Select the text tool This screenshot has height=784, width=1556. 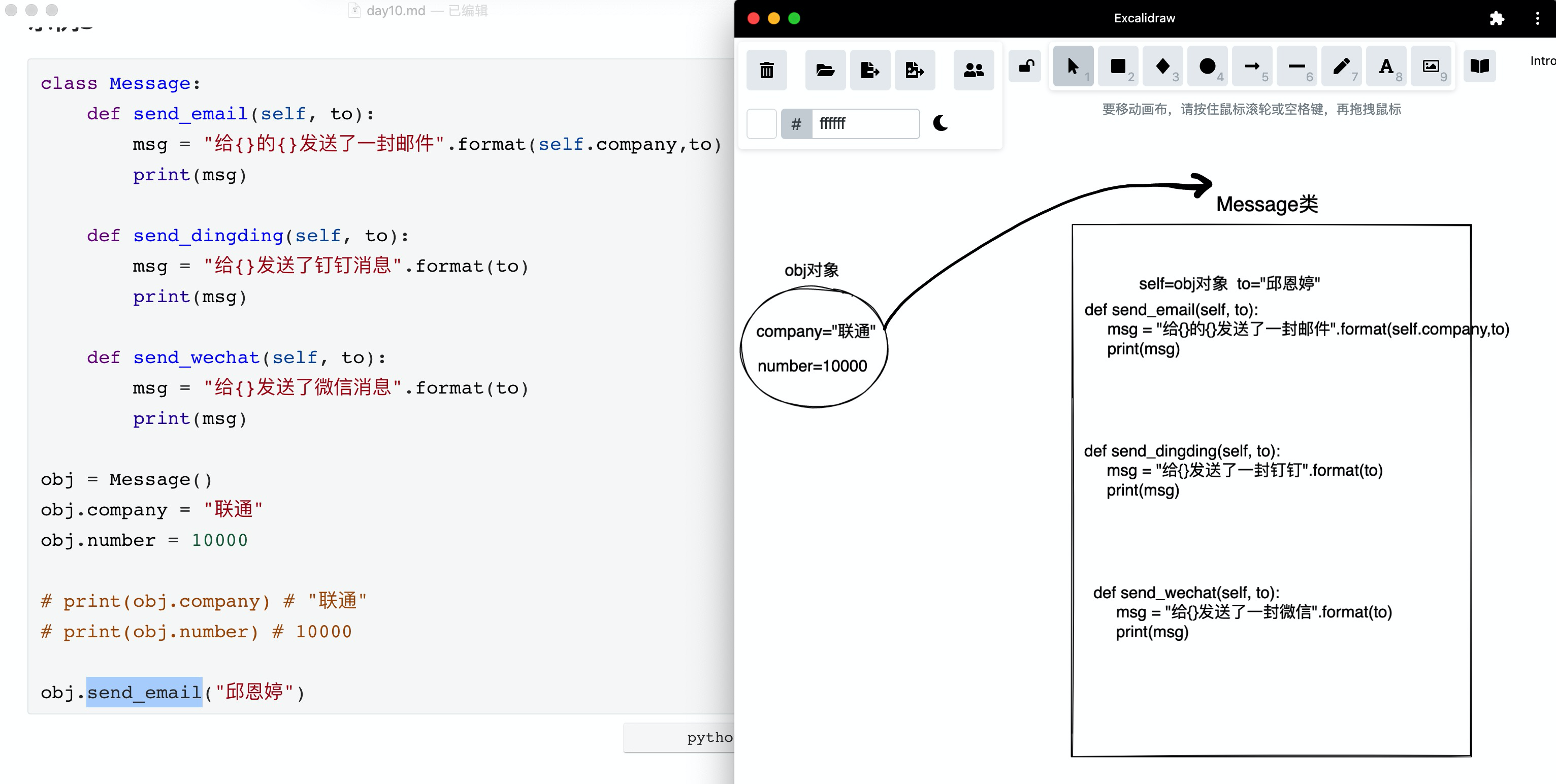pos(1386,66)
